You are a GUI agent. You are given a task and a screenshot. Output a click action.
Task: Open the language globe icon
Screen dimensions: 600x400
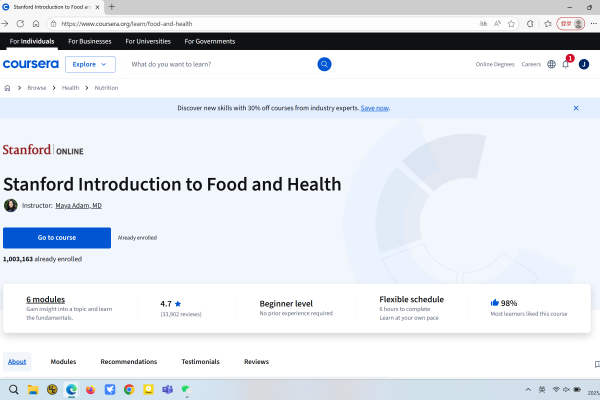tap(551, 64)
